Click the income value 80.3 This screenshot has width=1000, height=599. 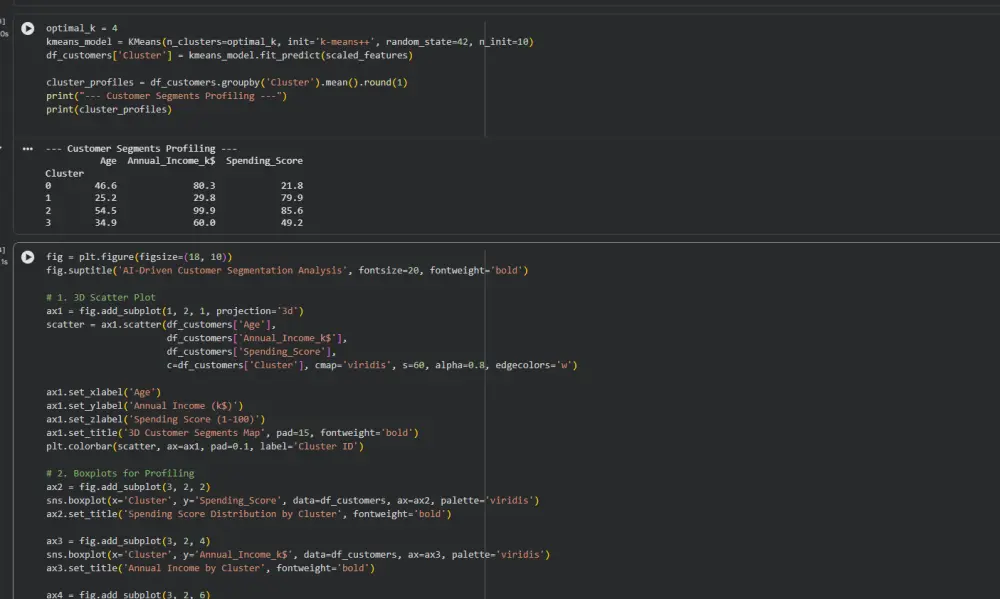coord(204,186)
